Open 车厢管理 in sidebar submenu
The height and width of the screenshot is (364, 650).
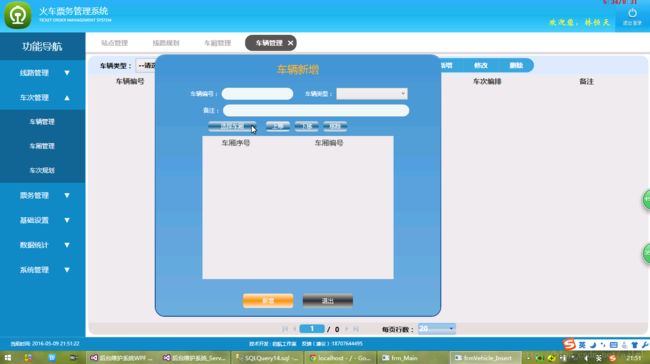[42, 146]
